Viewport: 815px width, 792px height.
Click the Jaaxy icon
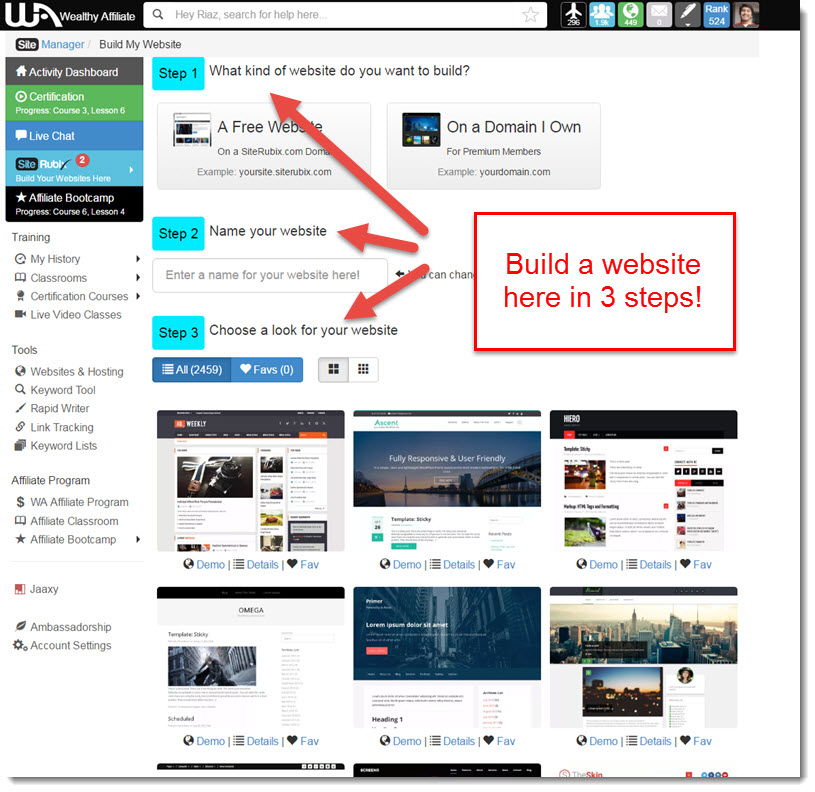pyautogui.click(x=20, y=589)
